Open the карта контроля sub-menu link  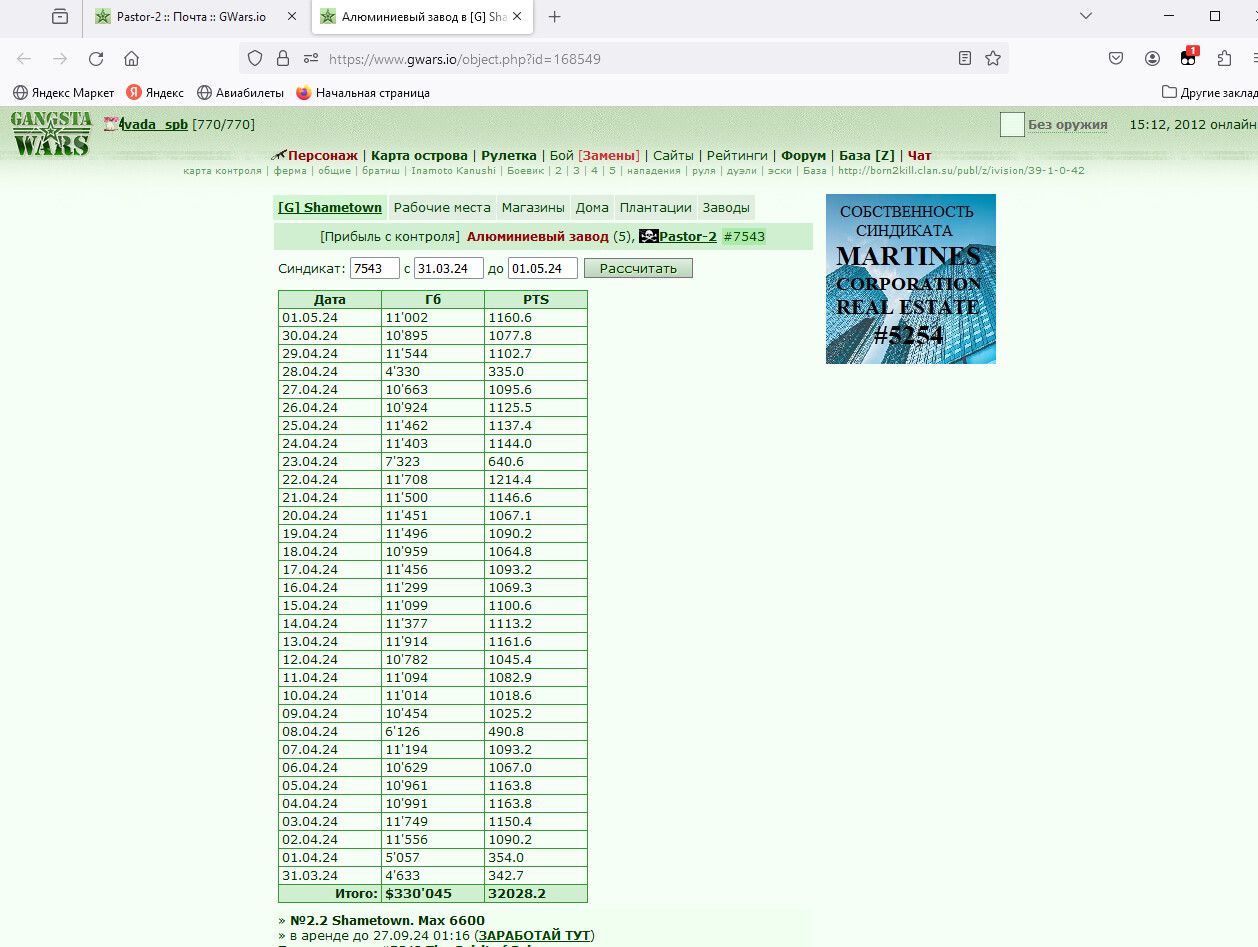222,171
